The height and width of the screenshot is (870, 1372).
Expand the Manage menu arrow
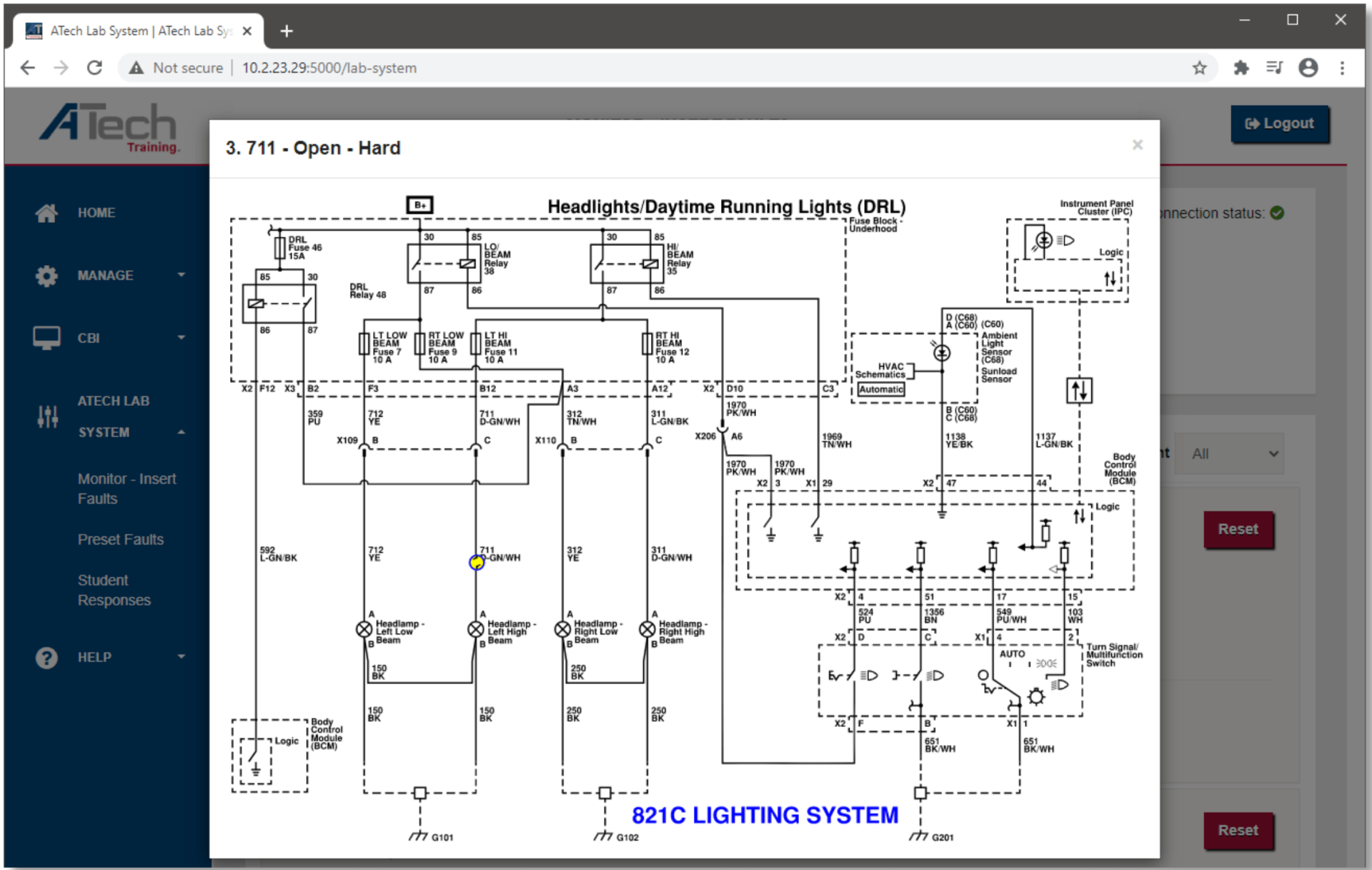click(x=182, y=275)
